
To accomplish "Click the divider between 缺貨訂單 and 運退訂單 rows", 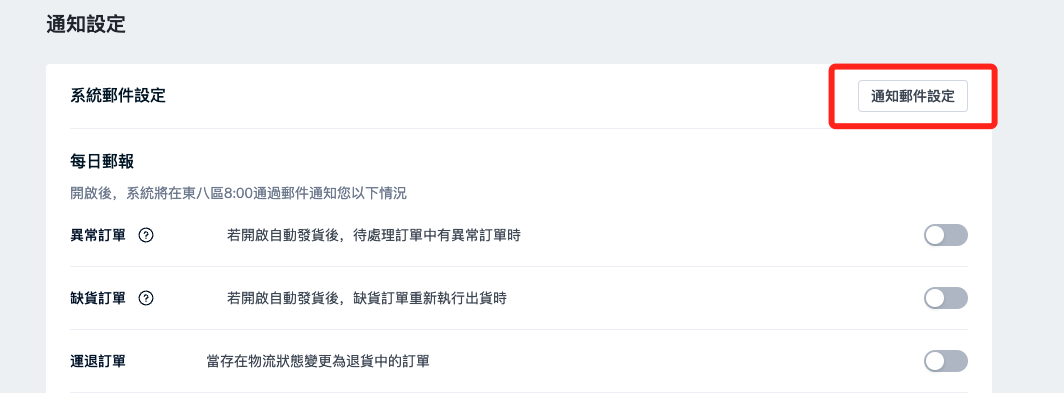I will (x=519, y=330).
